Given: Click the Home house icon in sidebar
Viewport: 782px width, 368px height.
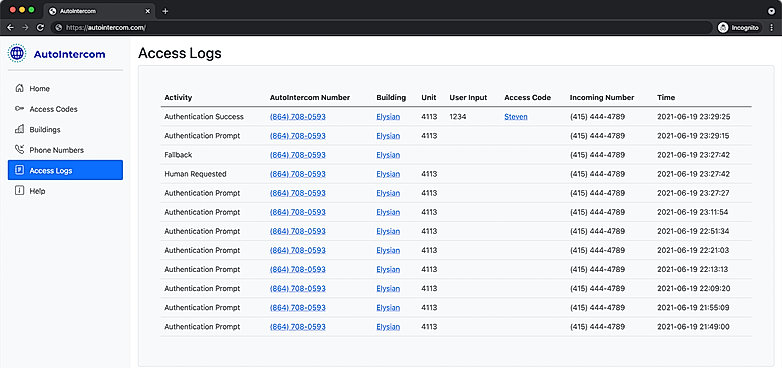Looking at the screenshot, I should pyautogui.click(x=19, y=88).
